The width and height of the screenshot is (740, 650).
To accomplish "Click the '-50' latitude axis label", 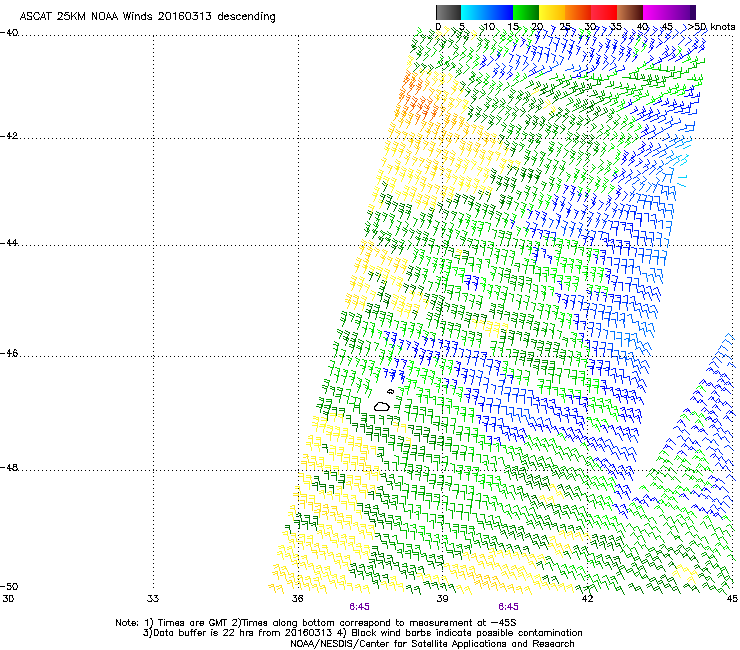I will 9,586.
